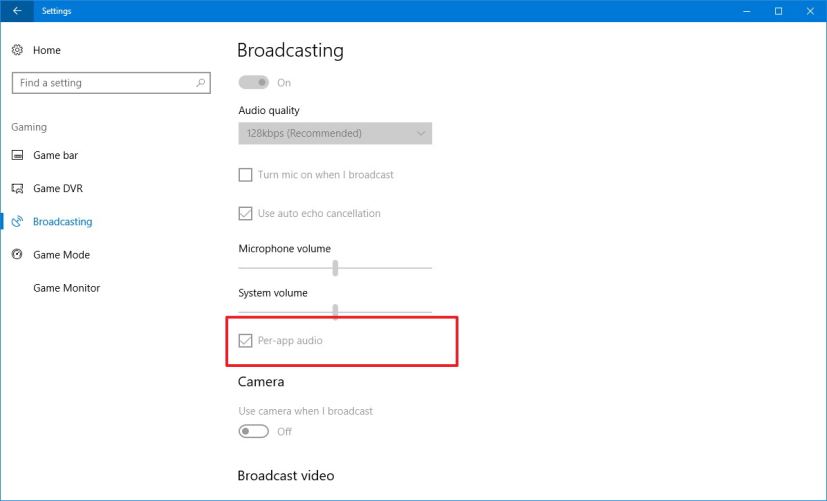This screenshot has height=501, width=827.
Task: Click the search magnifier icon
Action: point(200,83)
